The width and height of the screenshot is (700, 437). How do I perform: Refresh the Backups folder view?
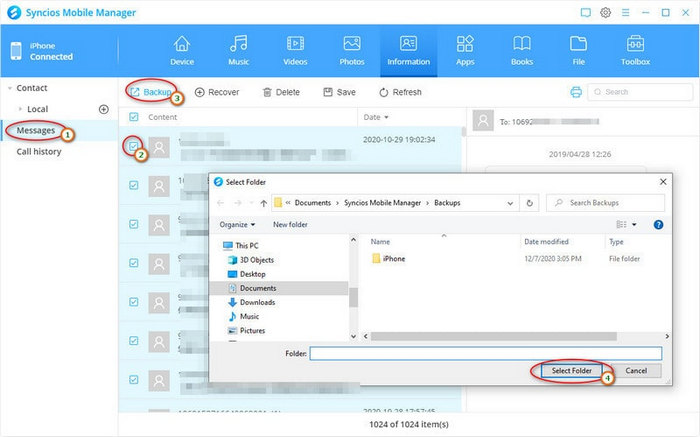(x=529, y=203)
